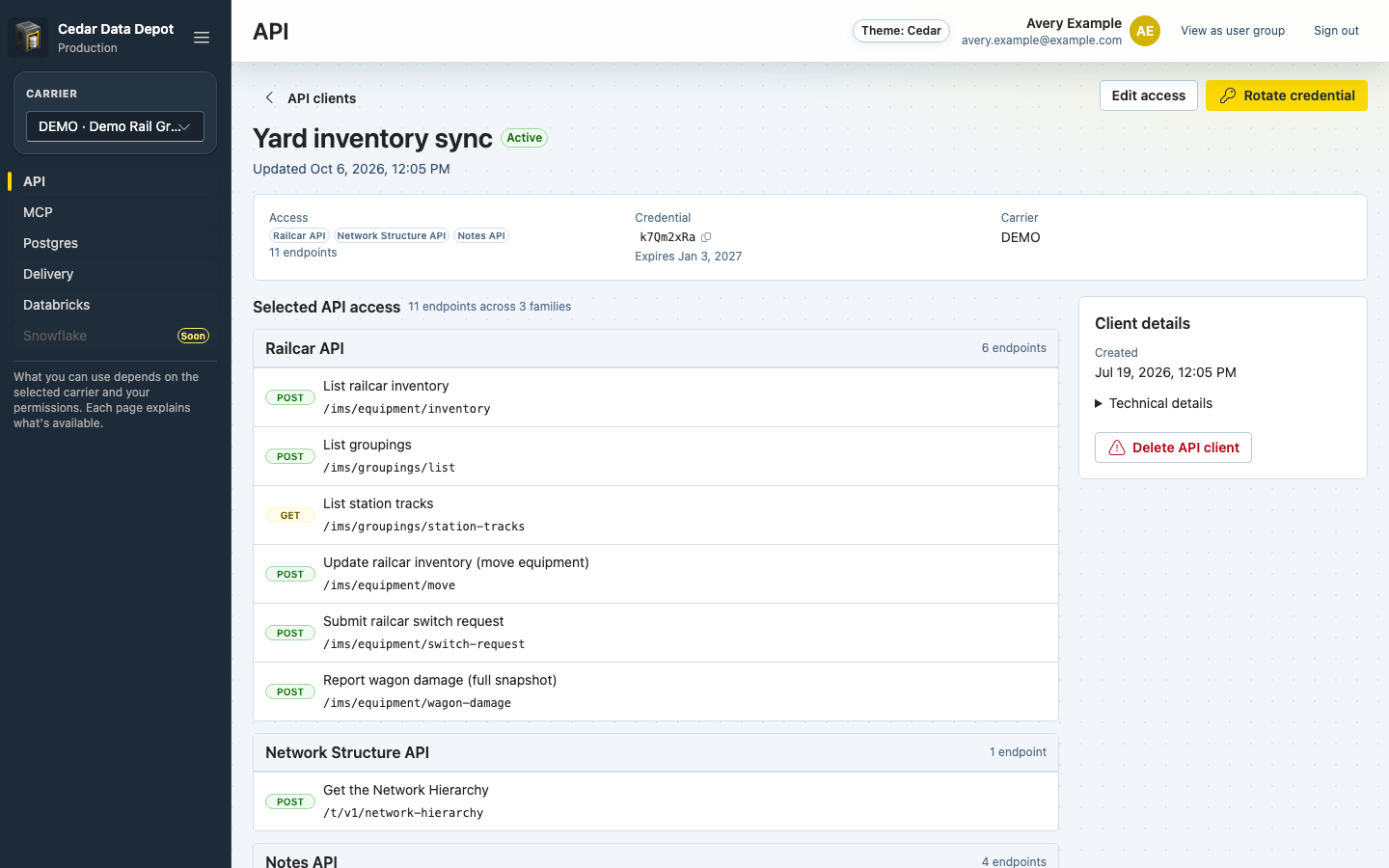Image resolution: width=1389 pixels, height=868 pixels.
Task: Click Sign out link
Action: tap(1336, 31)
